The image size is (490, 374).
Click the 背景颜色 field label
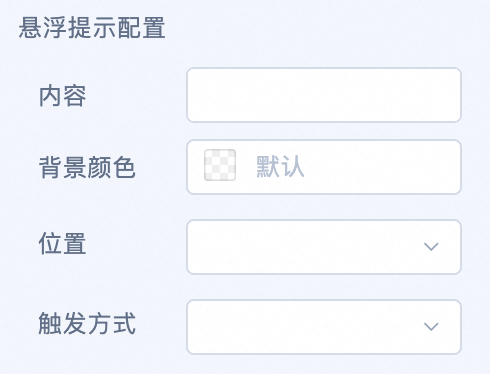[87, 167]
